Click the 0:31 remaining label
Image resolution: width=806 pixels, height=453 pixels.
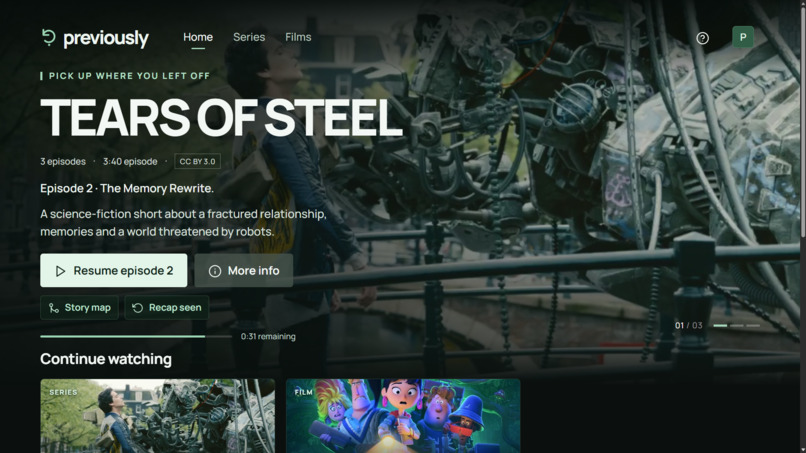(x=268, y=336)
